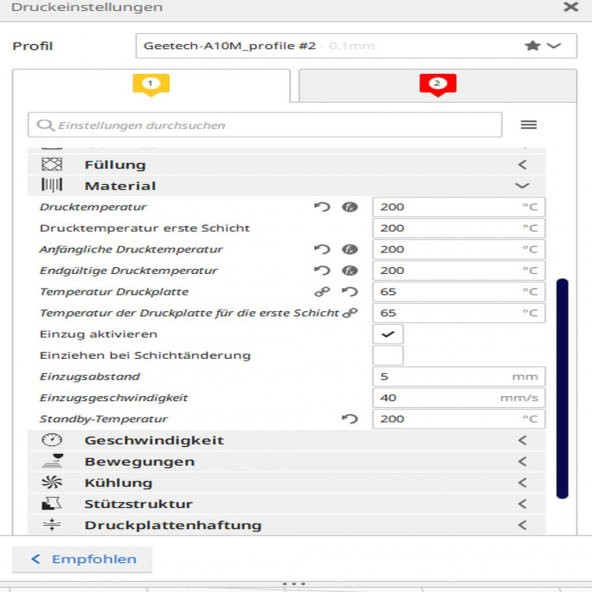Image resolution: width=592 pixels, height=592 pixels.
Task: Collapse the Material settings section
Action: click(x=287, y=186)
